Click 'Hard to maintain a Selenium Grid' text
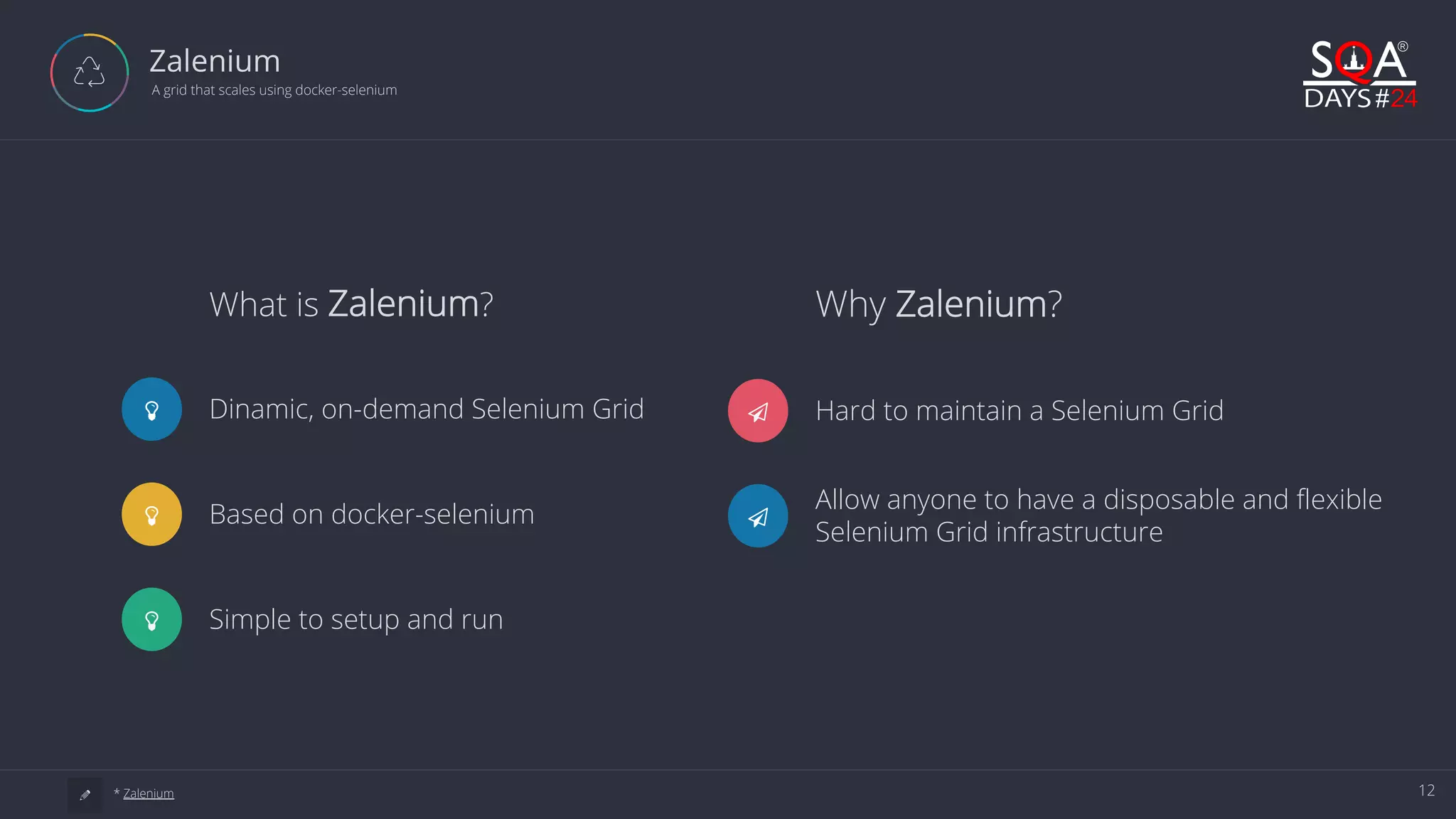The image size is (1456, 819). (1019, 410)
